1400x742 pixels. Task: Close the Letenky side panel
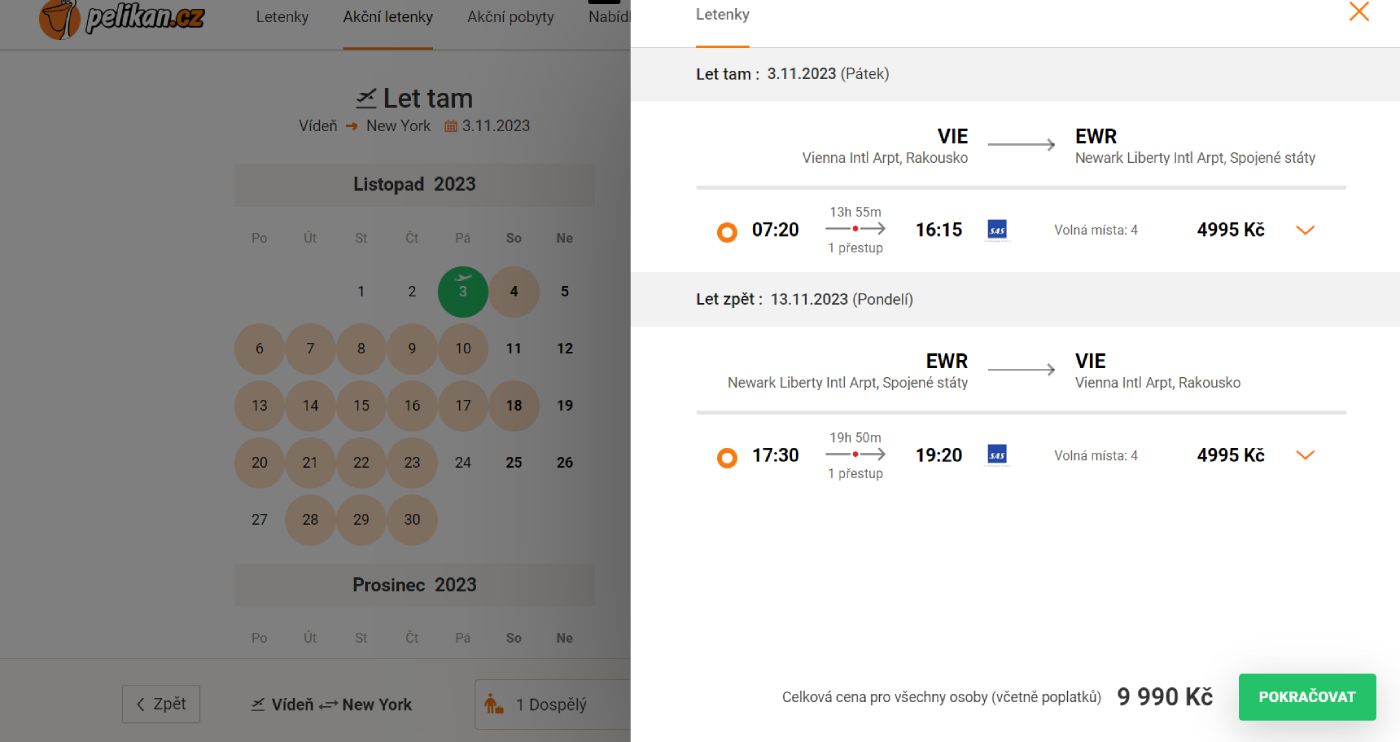(1359, 12)
